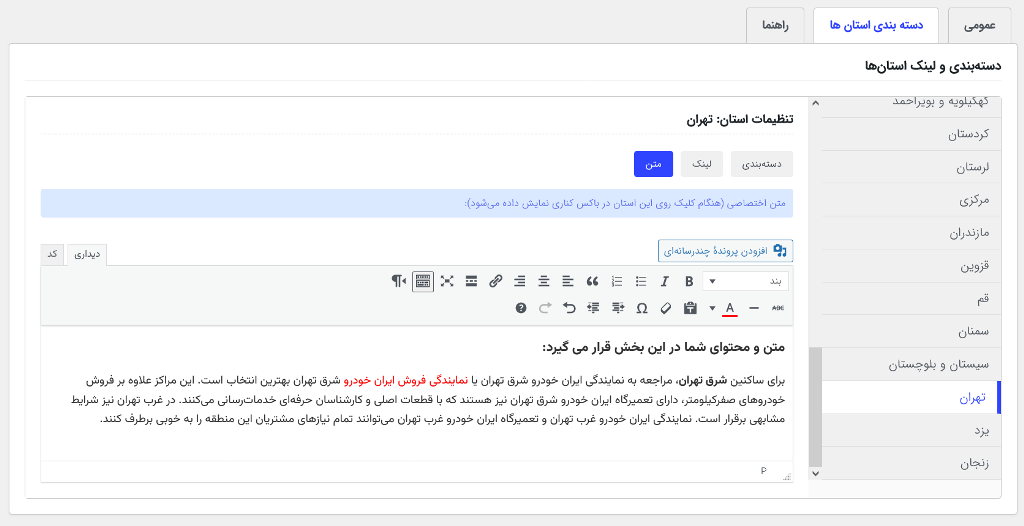The image size is (1024, 526).
Task: Undo the last edit
Action: (x=569, y=308)
